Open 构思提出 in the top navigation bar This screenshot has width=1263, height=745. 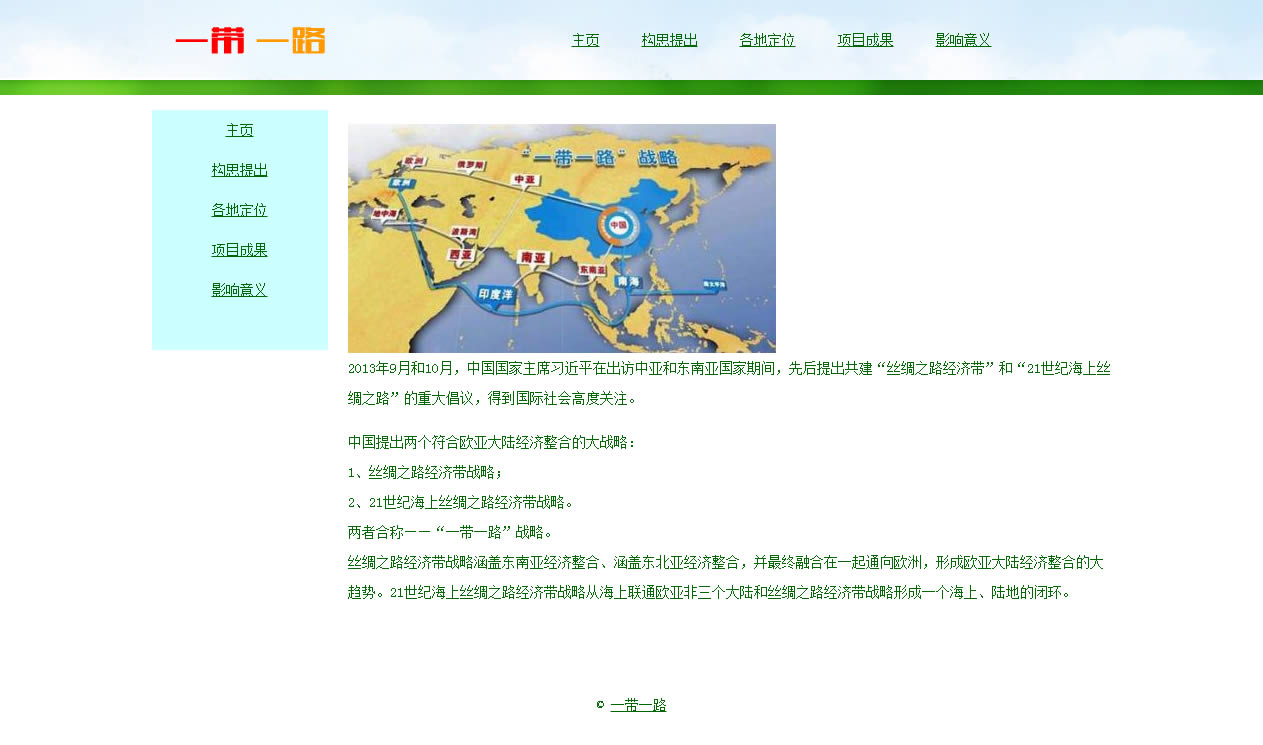(669, 41)
